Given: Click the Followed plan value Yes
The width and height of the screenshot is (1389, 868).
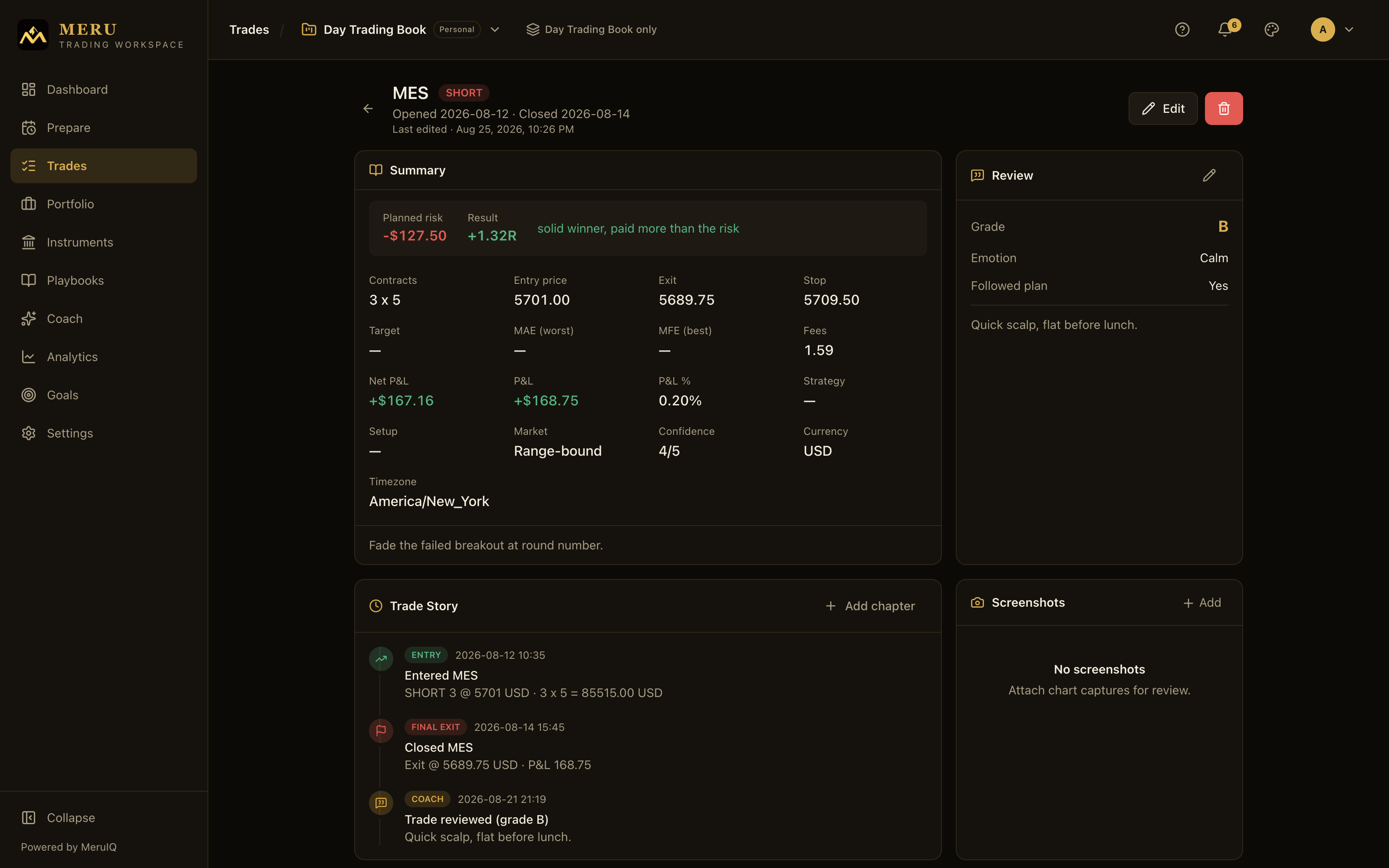Looking at the screenshot, I should [1218, 286].
